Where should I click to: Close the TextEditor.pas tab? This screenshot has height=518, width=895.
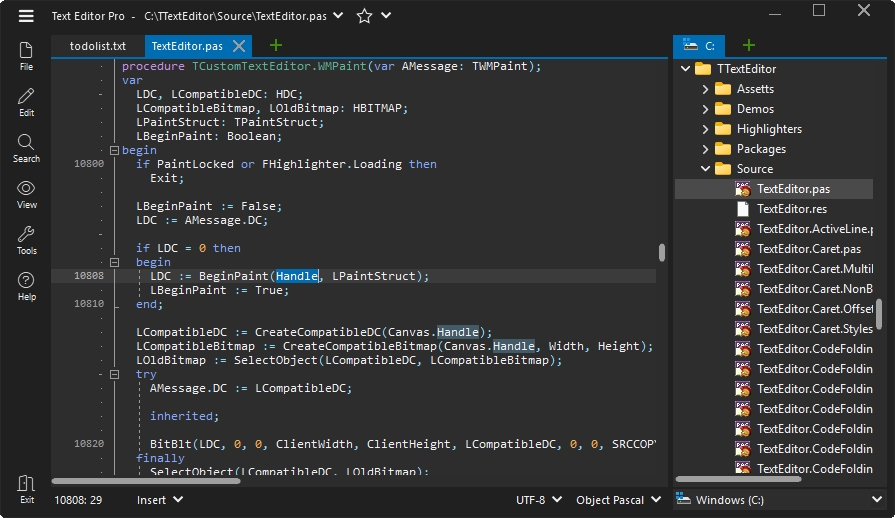239,46
